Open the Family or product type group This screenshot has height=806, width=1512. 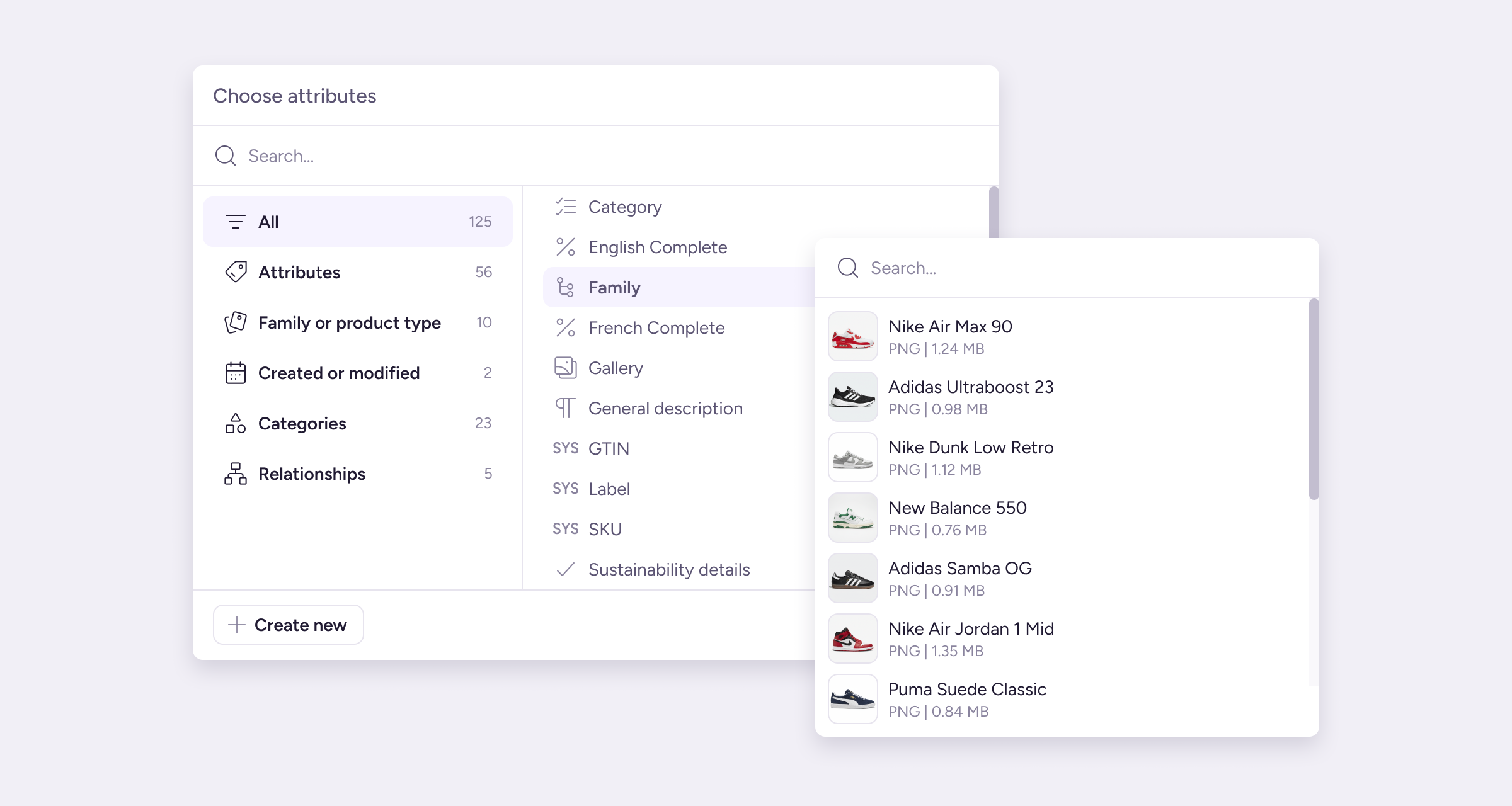click(358, 322)
